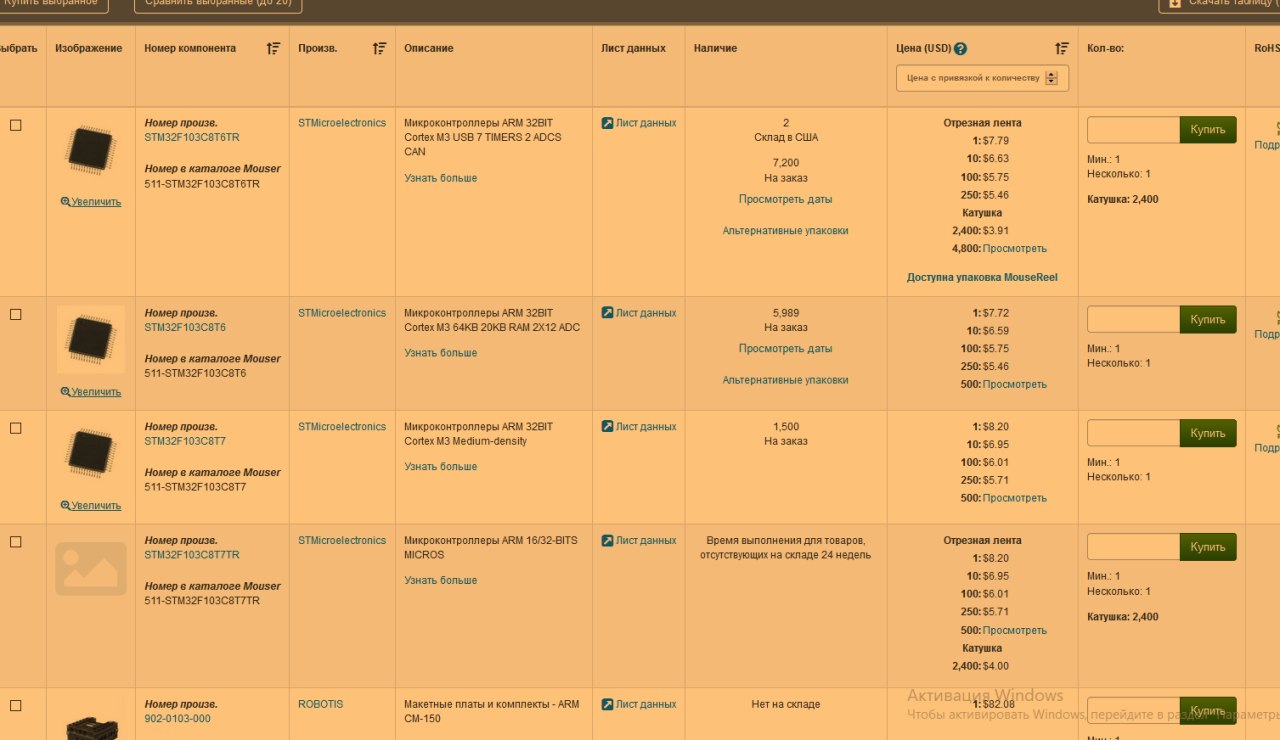The height and width of the screenshot is (740, 1280).
Task: Open the datasheet for 511-STM32F103C8T7
Action: tap(639, 427)
